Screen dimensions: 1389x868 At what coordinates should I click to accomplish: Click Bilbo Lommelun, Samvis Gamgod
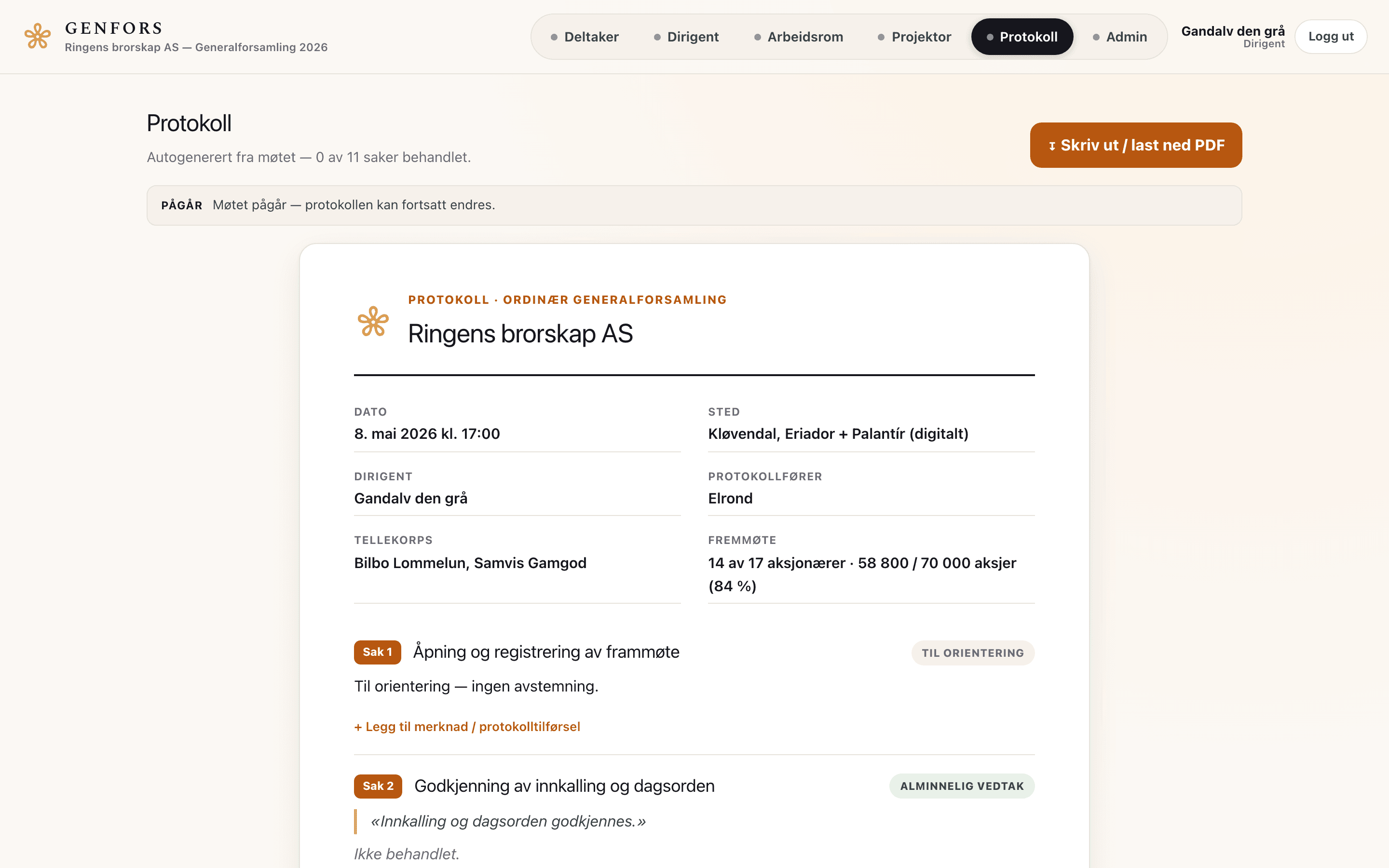(x=470, y=563)
